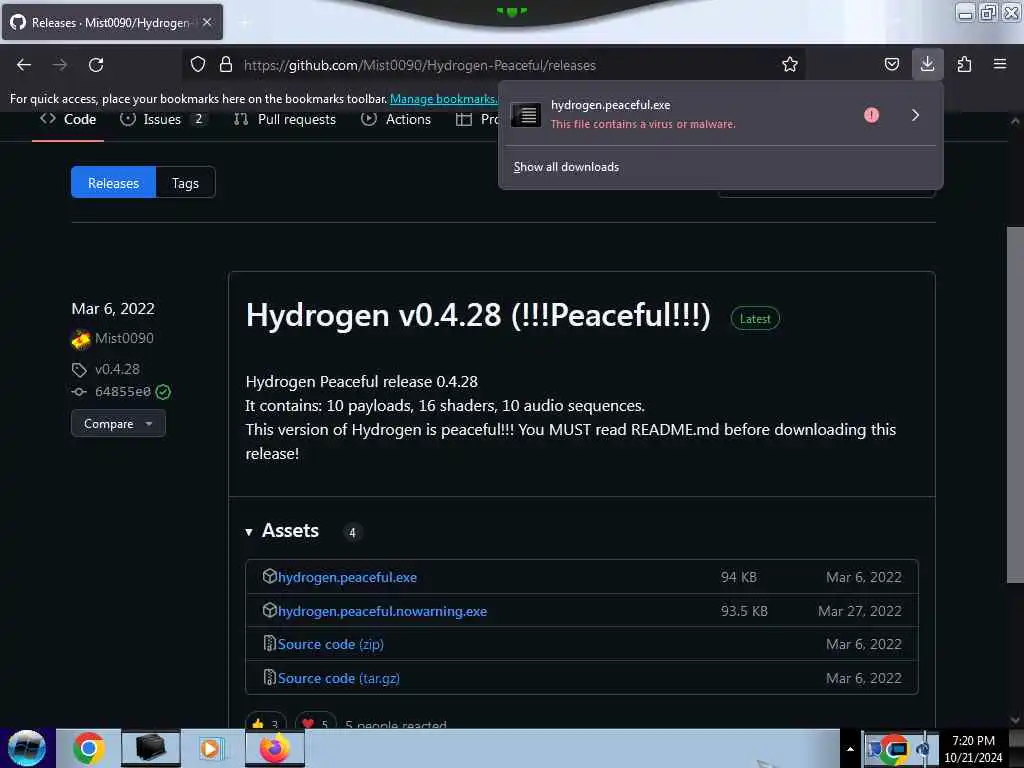1024x768 pixels.
Task: Click the package icon beside hydrogen.peaceful.nowarning.exe
Action: point(270,610)
